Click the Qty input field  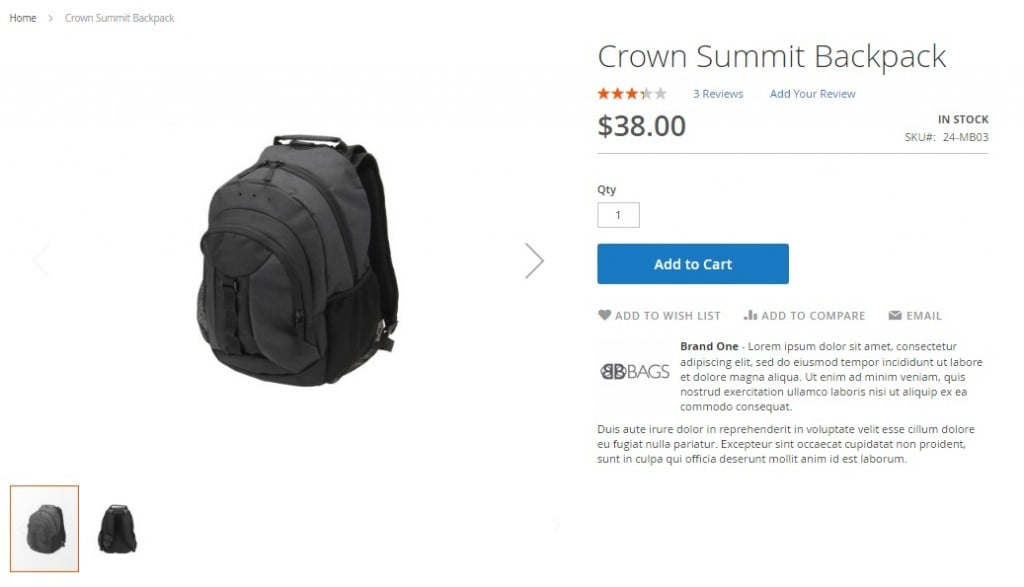coord(618,215)
